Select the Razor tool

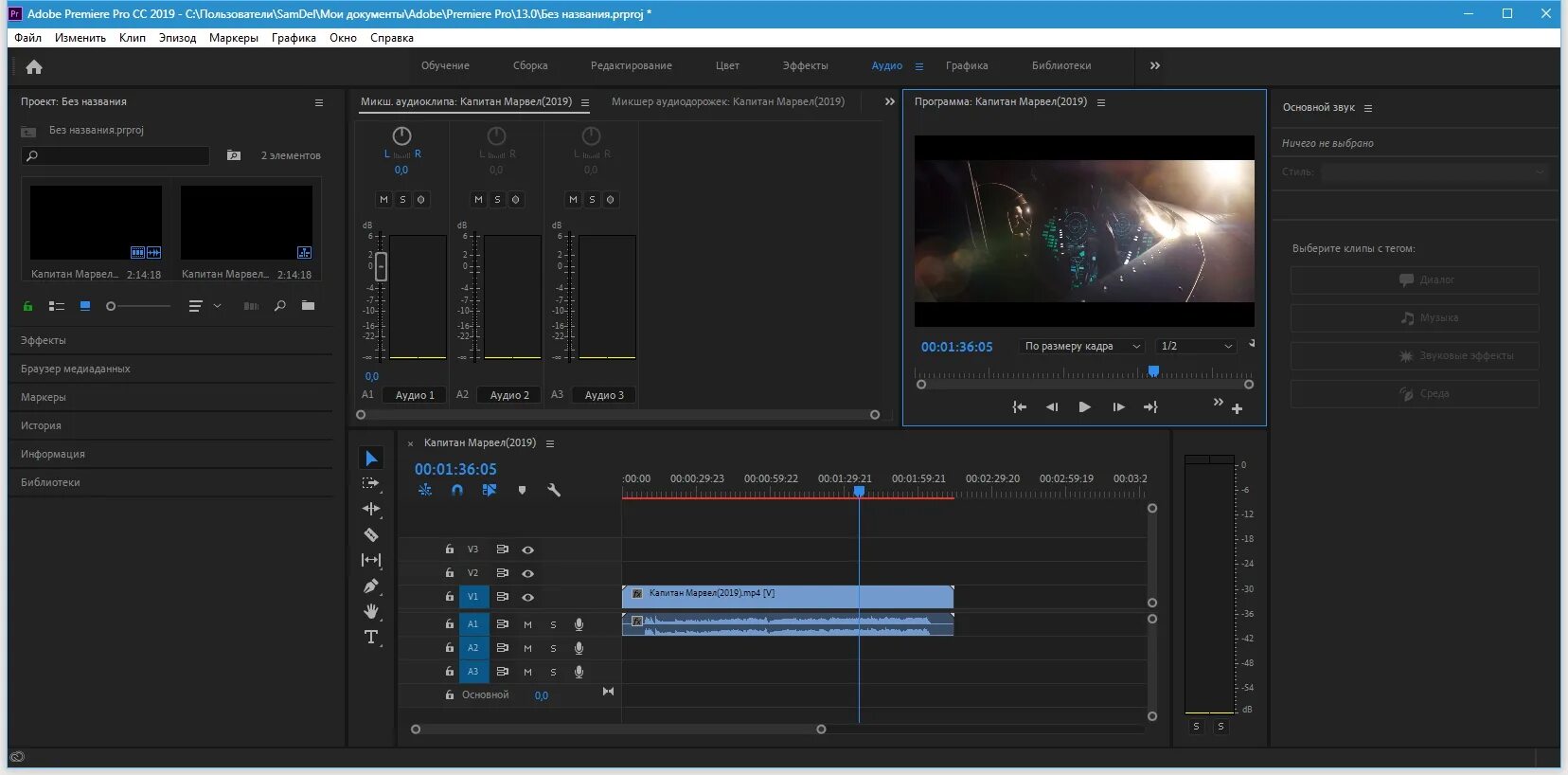point(371,534)
